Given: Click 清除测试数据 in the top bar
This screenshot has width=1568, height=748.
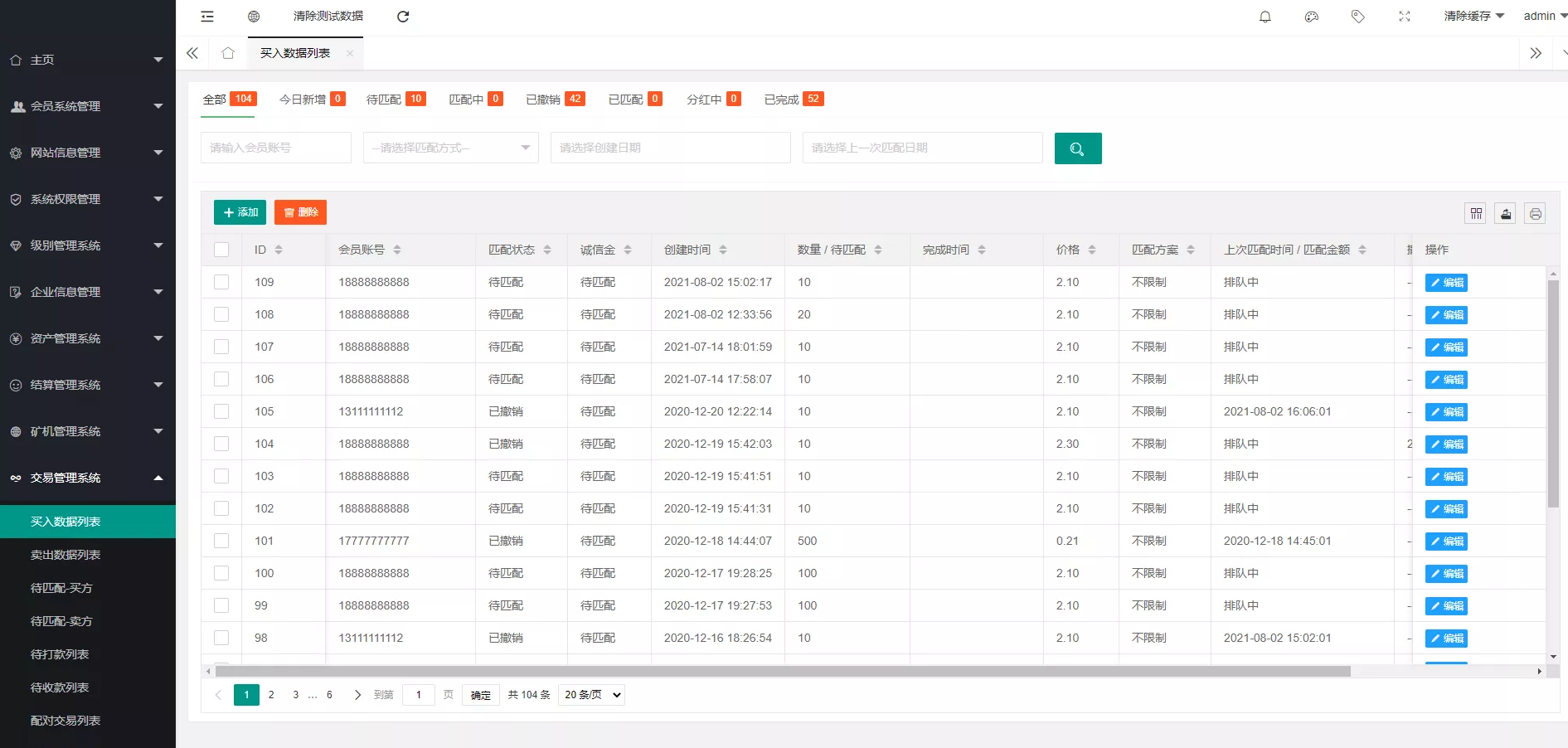Looking at the screenshot, I should click(x=328, y=16).
